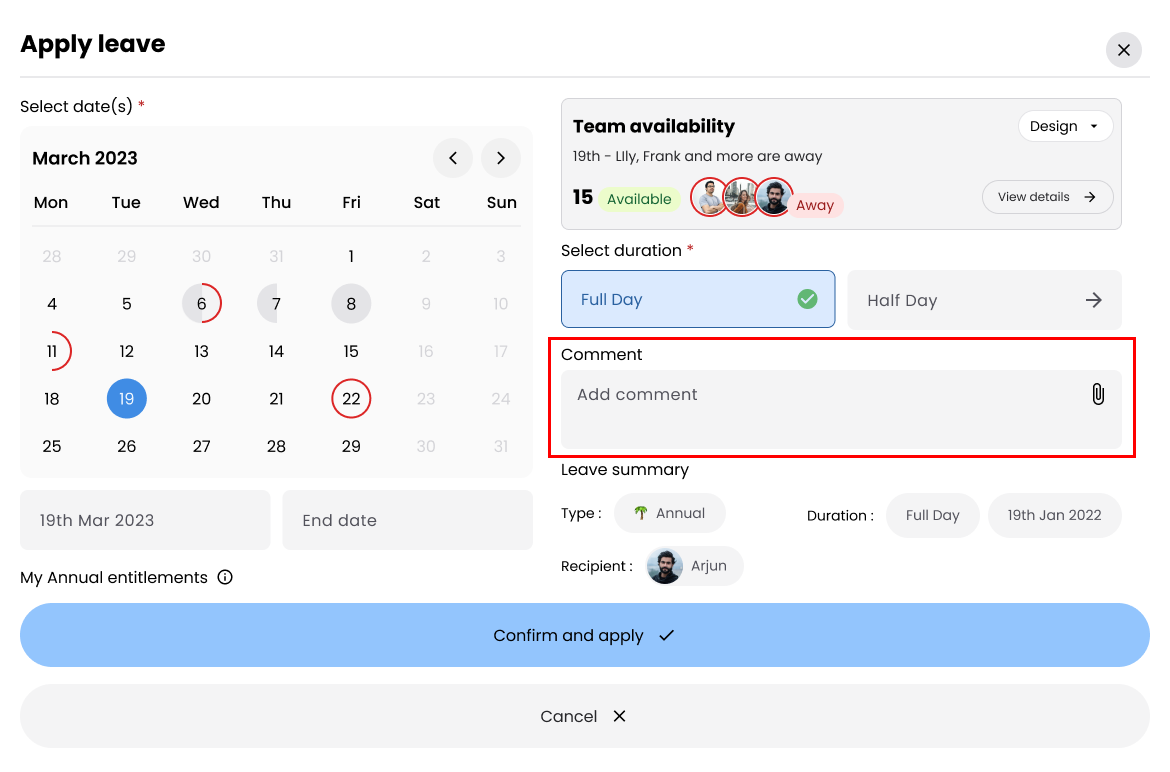
Task: Click the away team members' avatars
Action: (x=742, y=197)
